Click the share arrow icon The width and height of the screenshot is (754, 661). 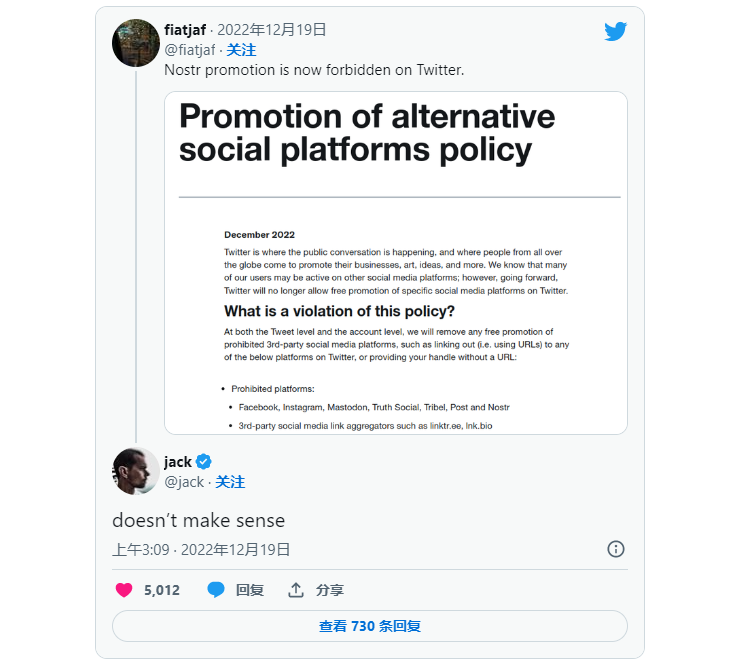(x=296, y=590)
